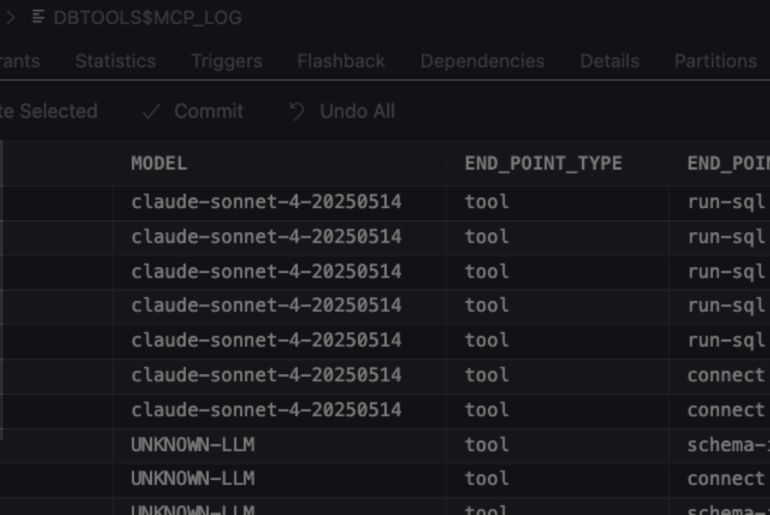This screenshot has width=770, height=515.
Task: Click the END_POINT_TYPE column header
Action: pyautogui.click(x=543, y=163)
